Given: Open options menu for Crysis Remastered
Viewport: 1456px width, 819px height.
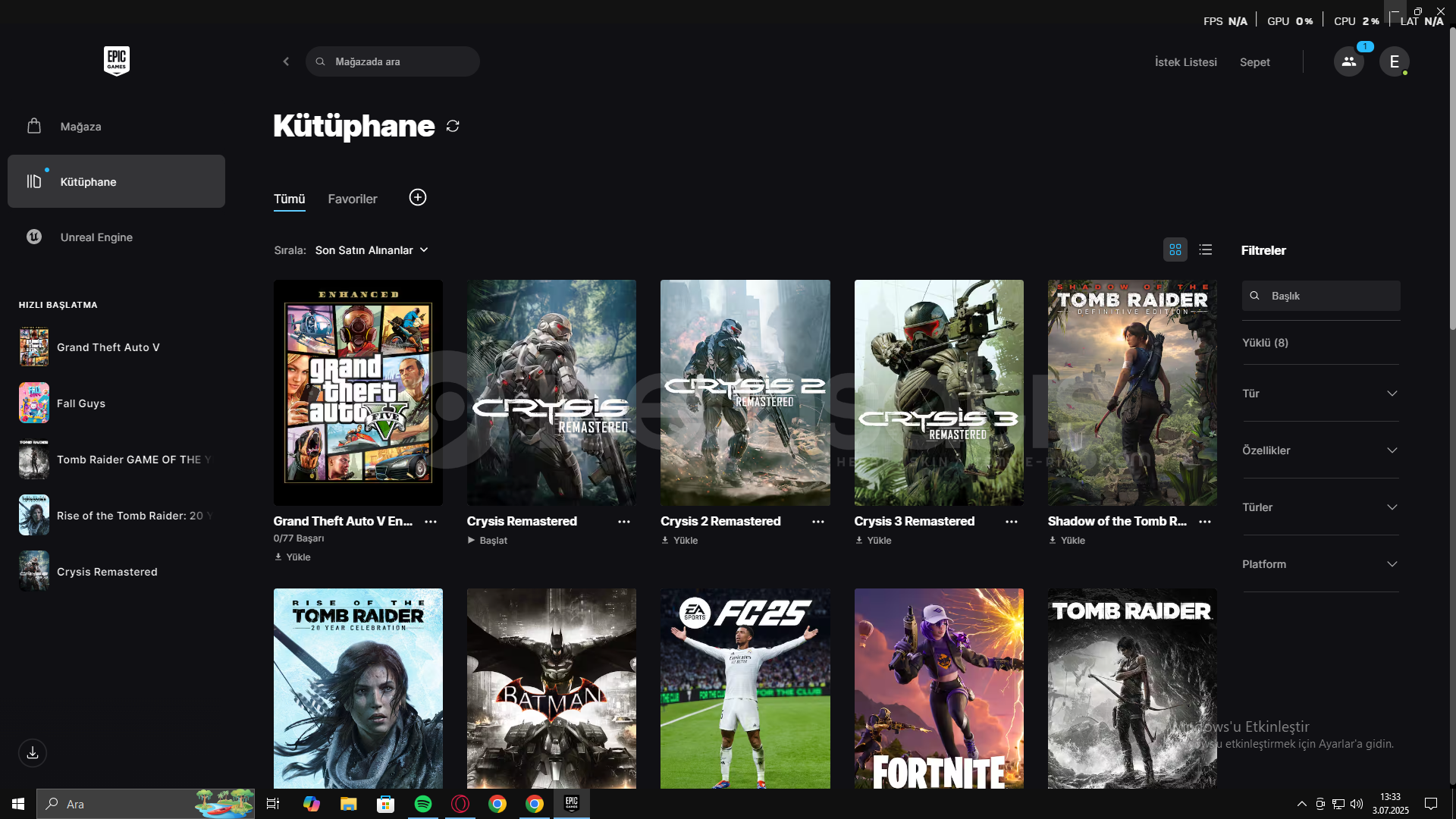Looking at the screenshot, I should point(624,522).
